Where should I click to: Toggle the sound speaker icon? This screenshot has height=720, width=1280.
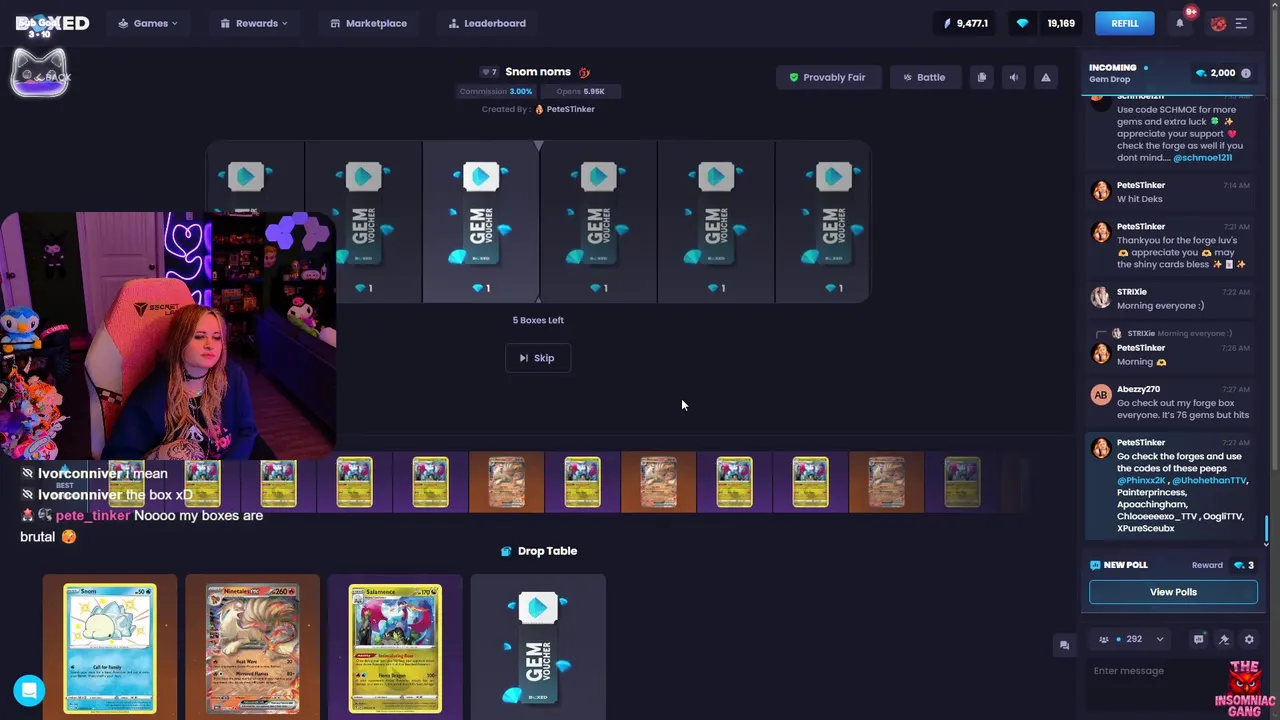pyautogui.click(x=1014, y=77)
